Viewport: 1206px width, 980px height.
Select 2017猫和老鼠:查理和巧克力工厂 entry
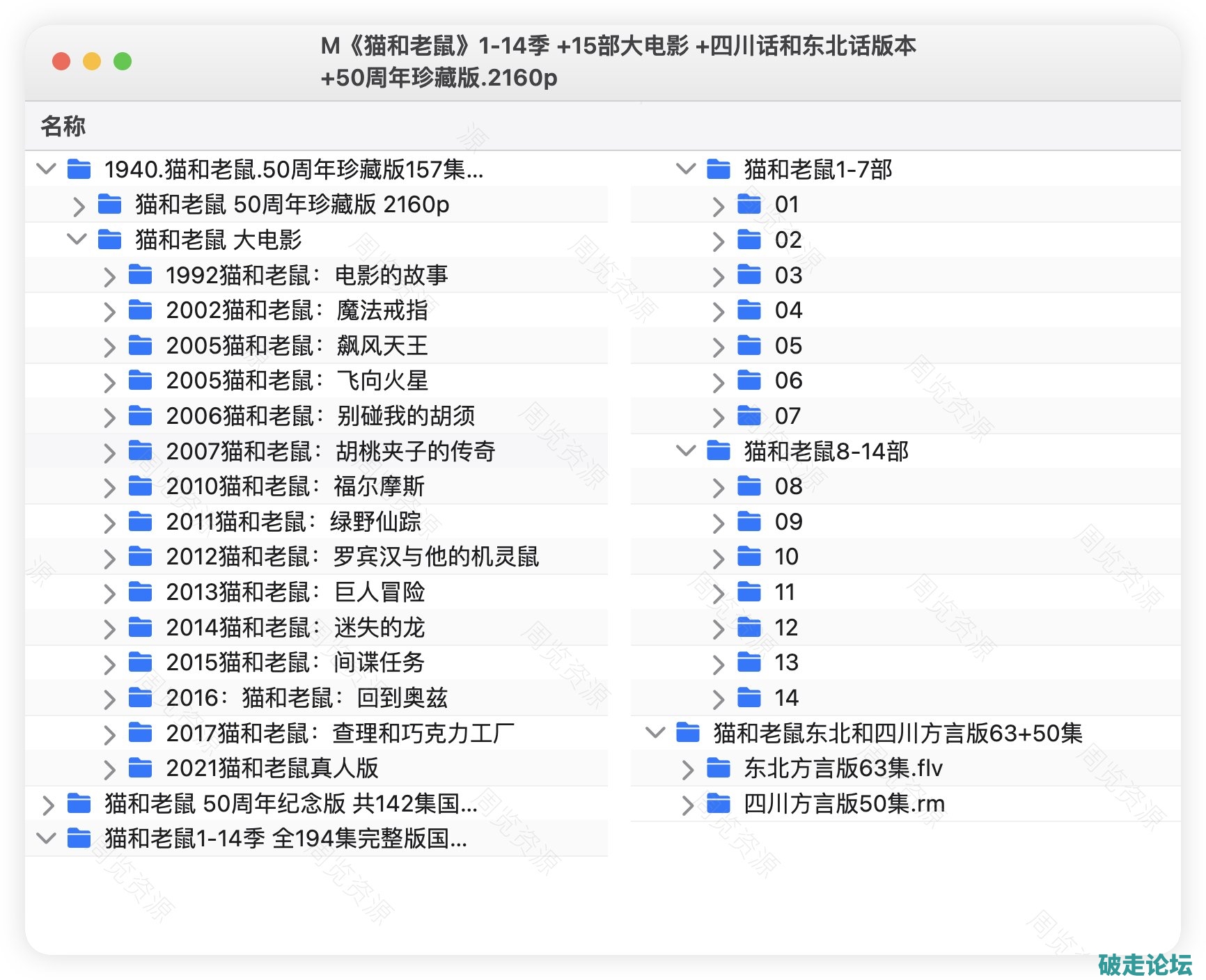(x=340, y=733)
